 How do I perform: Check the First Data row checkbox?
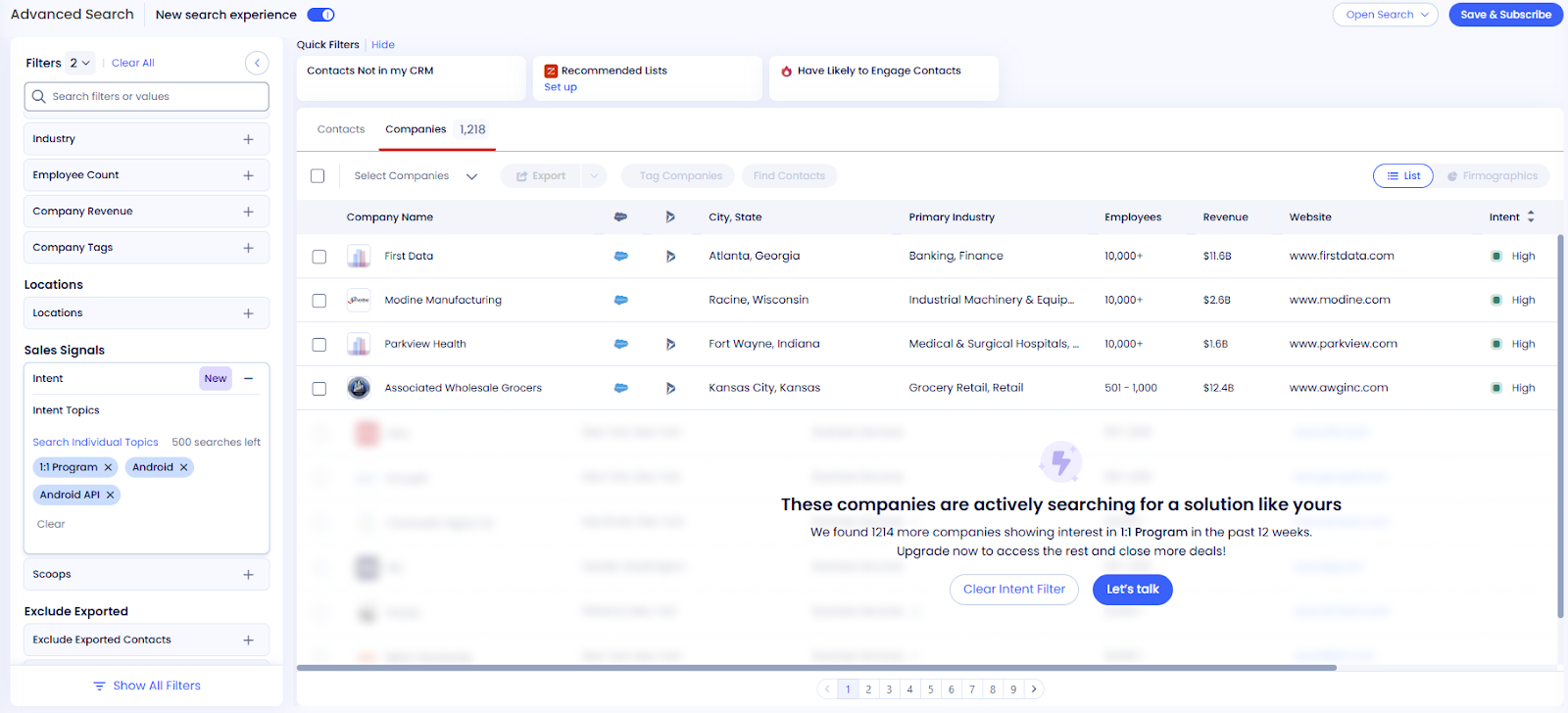318,257
